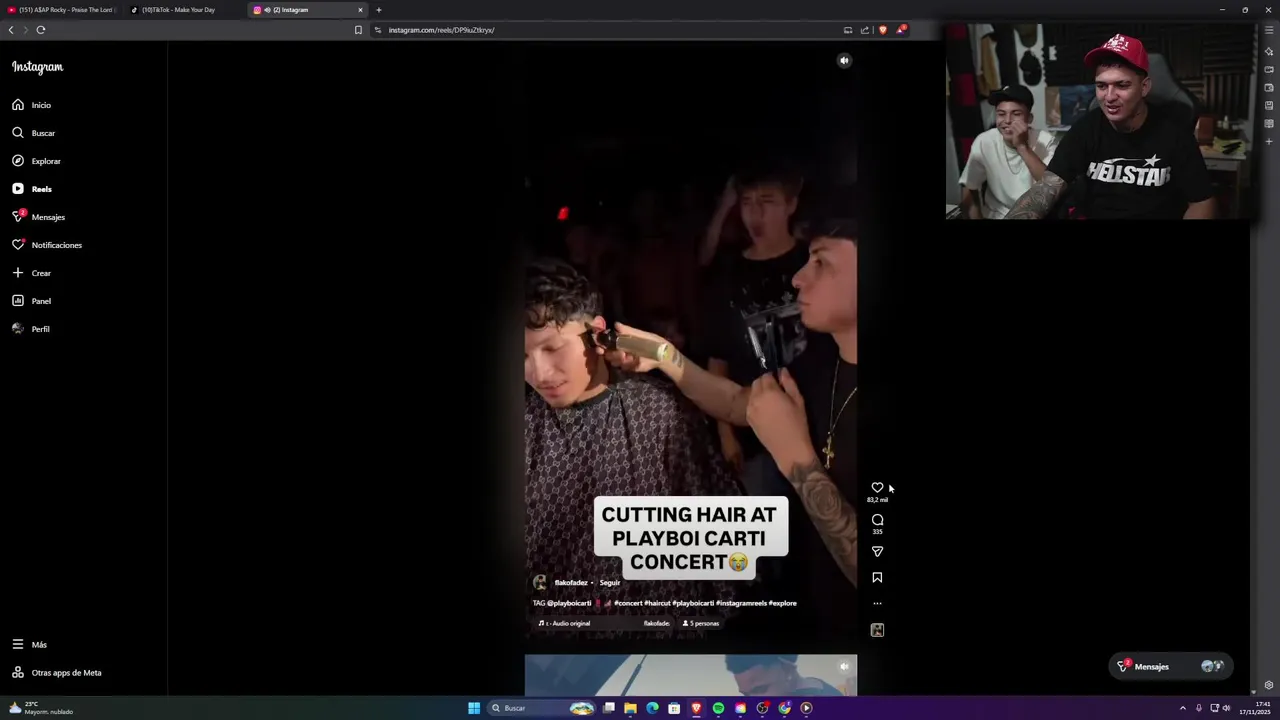Open flakofadez's profile avatar
1280x720 pixels.
pyautogui.click(x=540, y=583)
